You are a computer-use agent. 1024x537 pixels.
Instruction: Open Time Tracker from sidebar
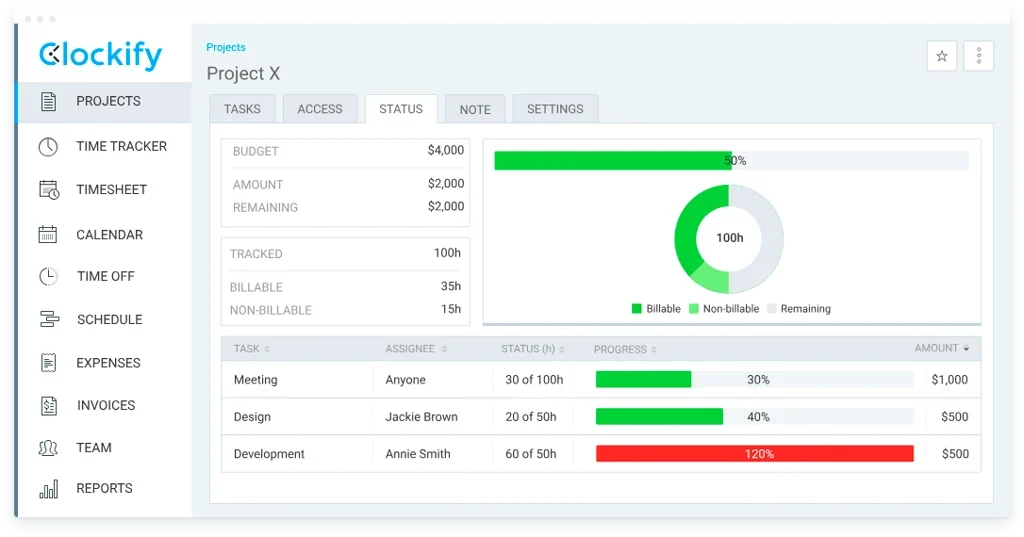point(121,146)
